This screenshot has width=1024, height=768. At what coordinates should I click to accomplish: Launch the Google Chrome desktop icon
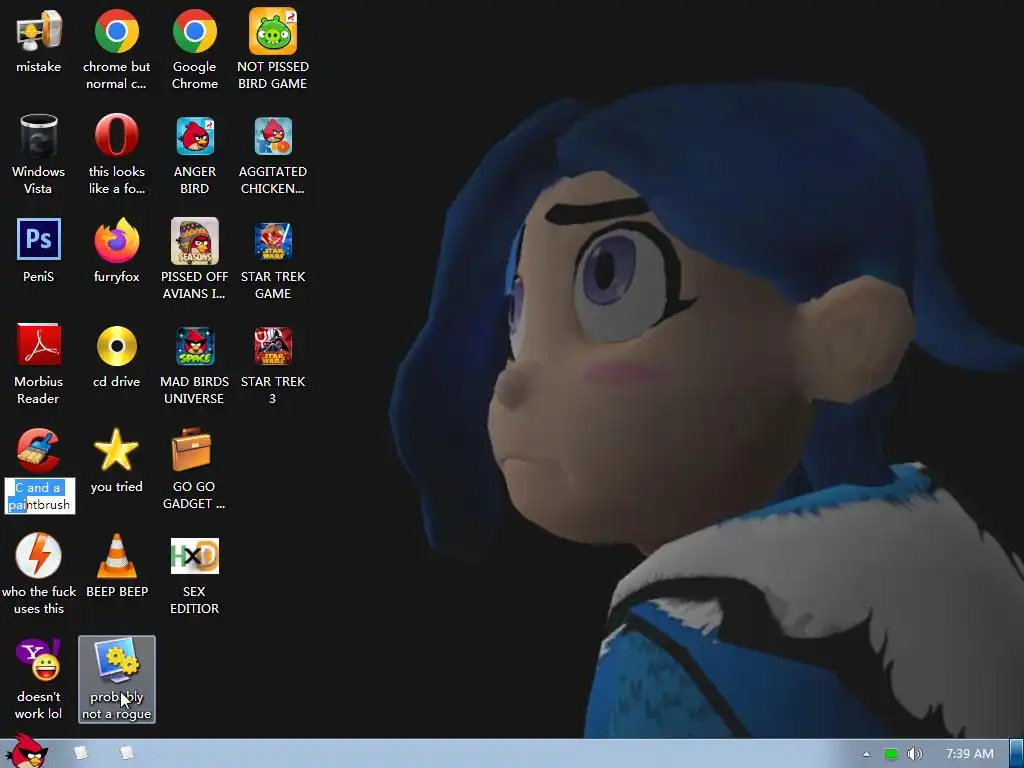[195, 31]
